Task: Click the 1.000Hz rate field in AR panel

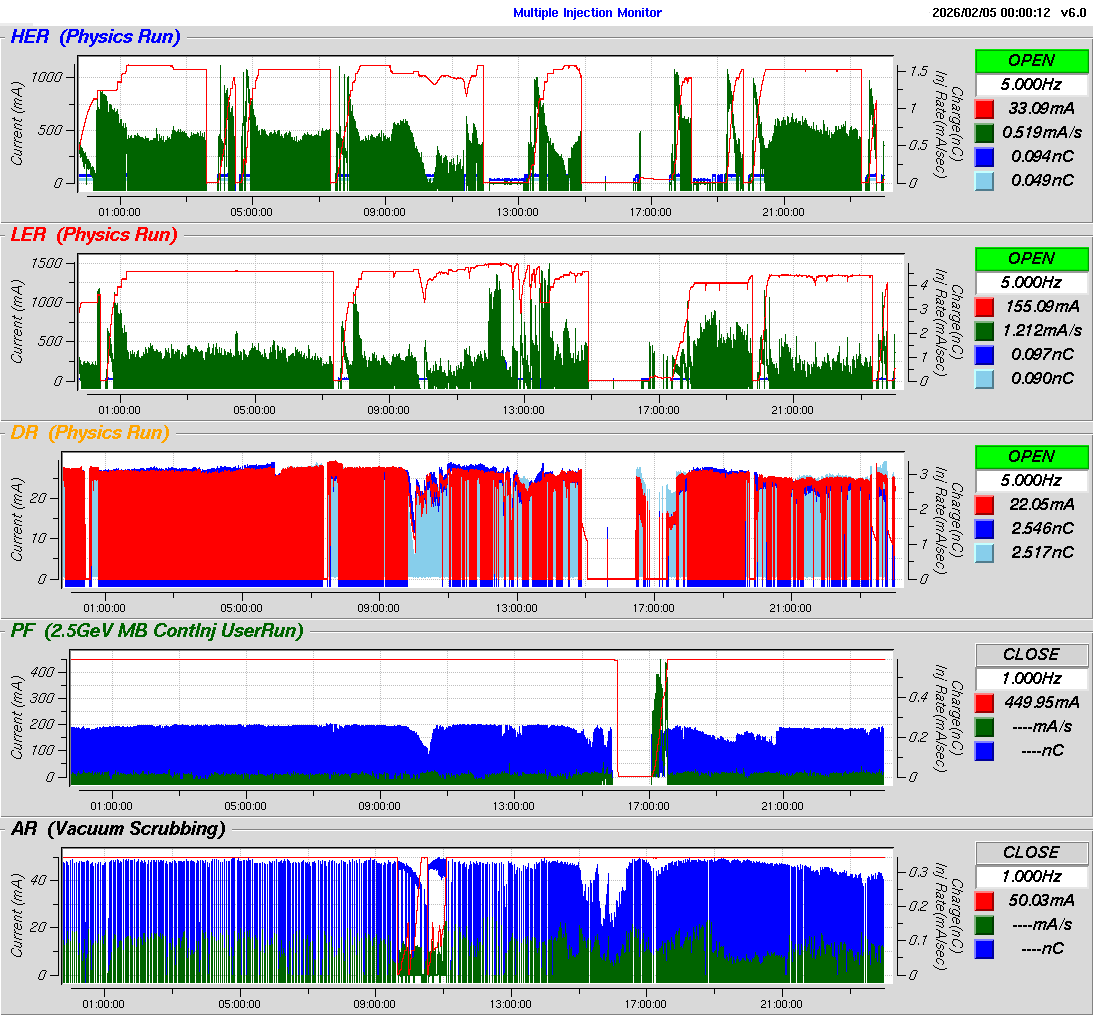Action: 1031,876
